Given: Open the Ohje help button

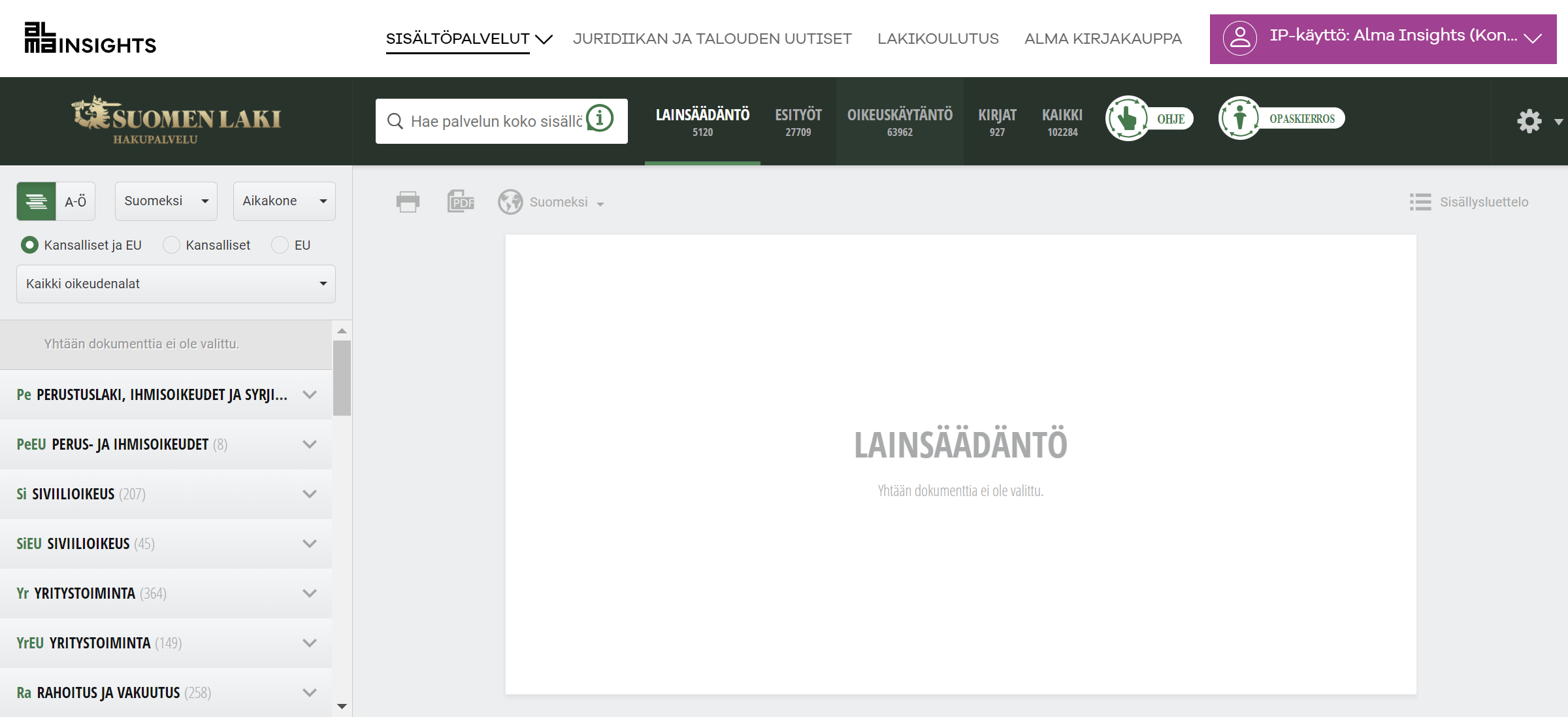Looking at the screenshot, I should [1149, 118].
